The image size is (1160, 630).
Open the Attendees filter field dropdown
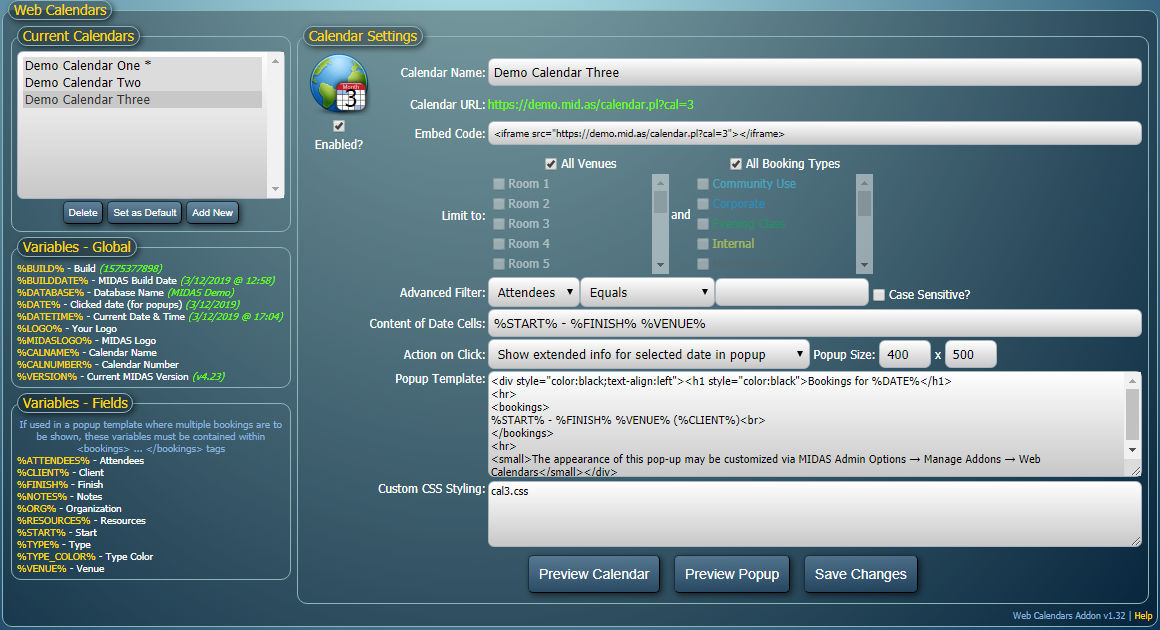pos(533,292)
